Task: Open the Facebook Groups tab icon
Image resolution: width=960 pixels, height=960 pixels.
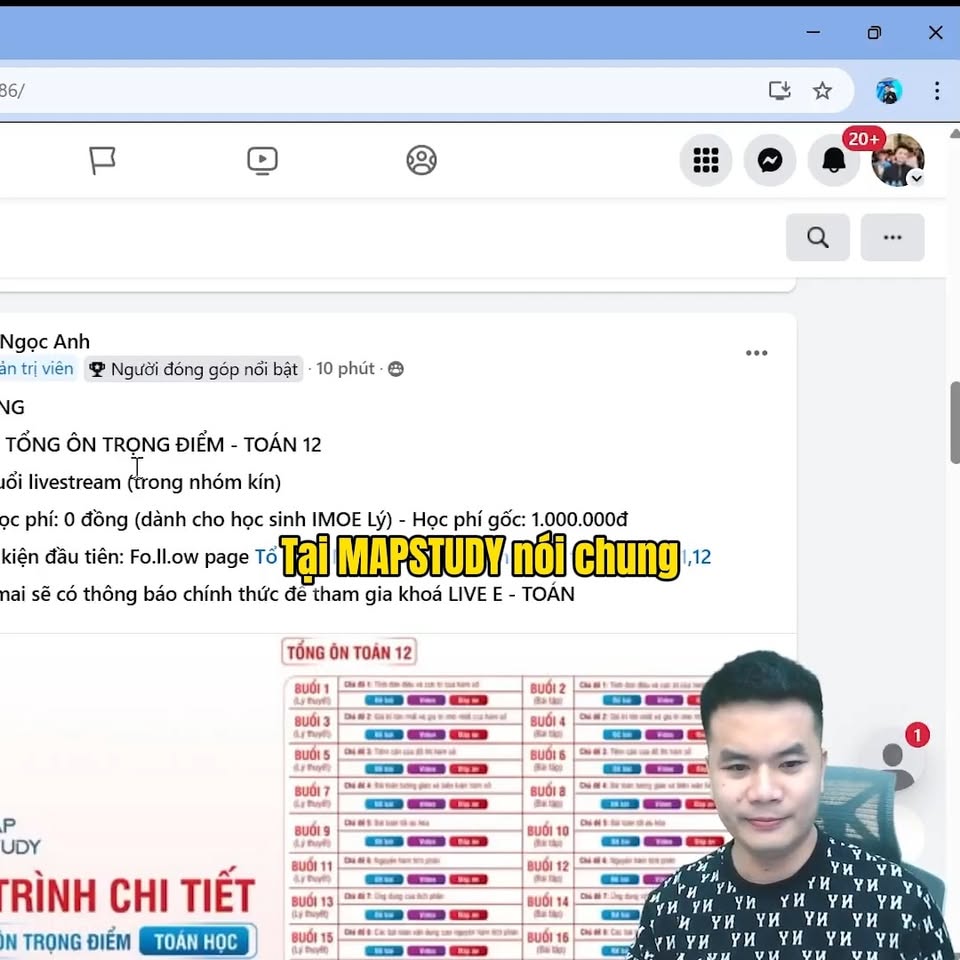Action: tap(422, 160)
